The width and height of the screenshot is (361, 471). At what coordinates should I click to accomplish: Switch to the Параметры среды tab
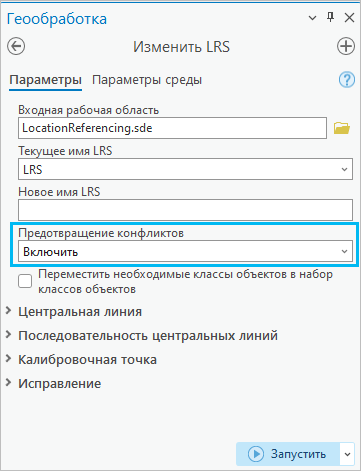tap(147, 80)
